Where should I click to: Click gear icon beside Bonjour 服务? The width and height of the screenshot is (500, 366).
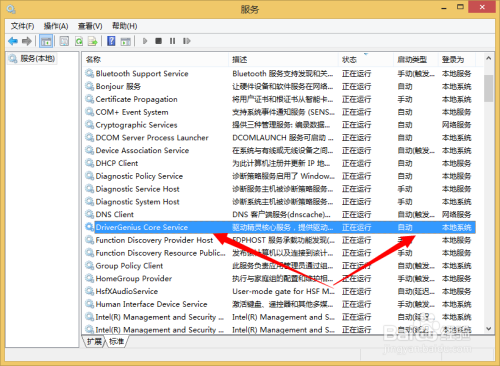89,86
